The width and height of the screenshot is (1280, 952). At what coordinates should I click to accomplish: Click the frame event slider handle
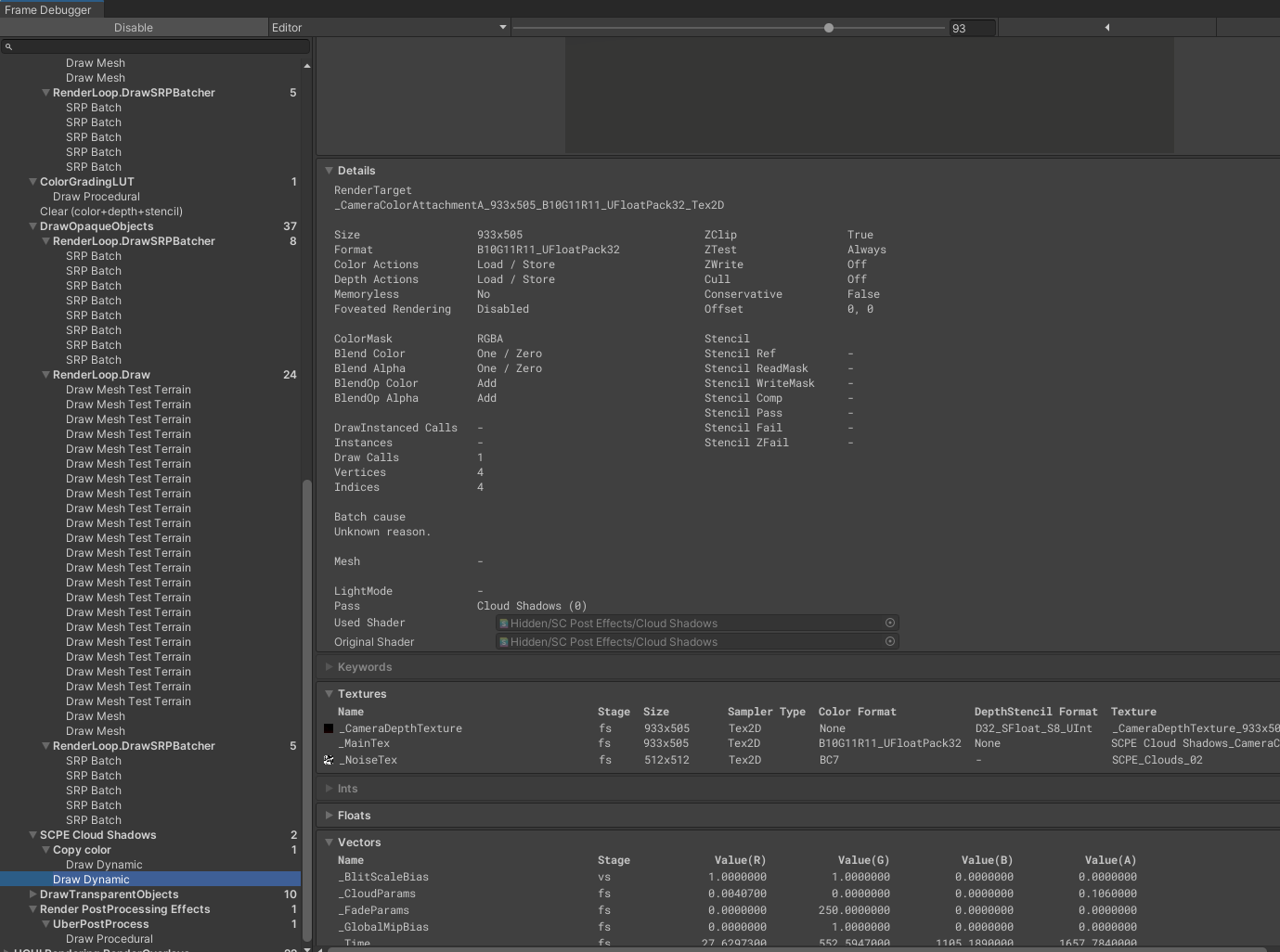click(829, 28)
